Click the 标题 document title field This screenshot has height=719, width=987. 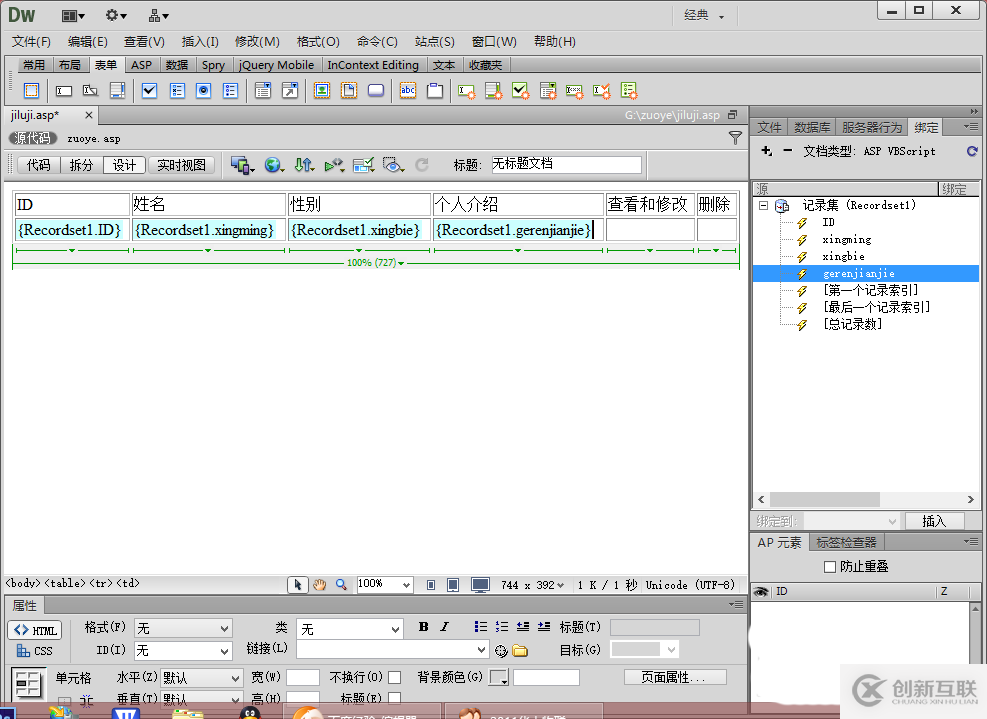point(566,164)
